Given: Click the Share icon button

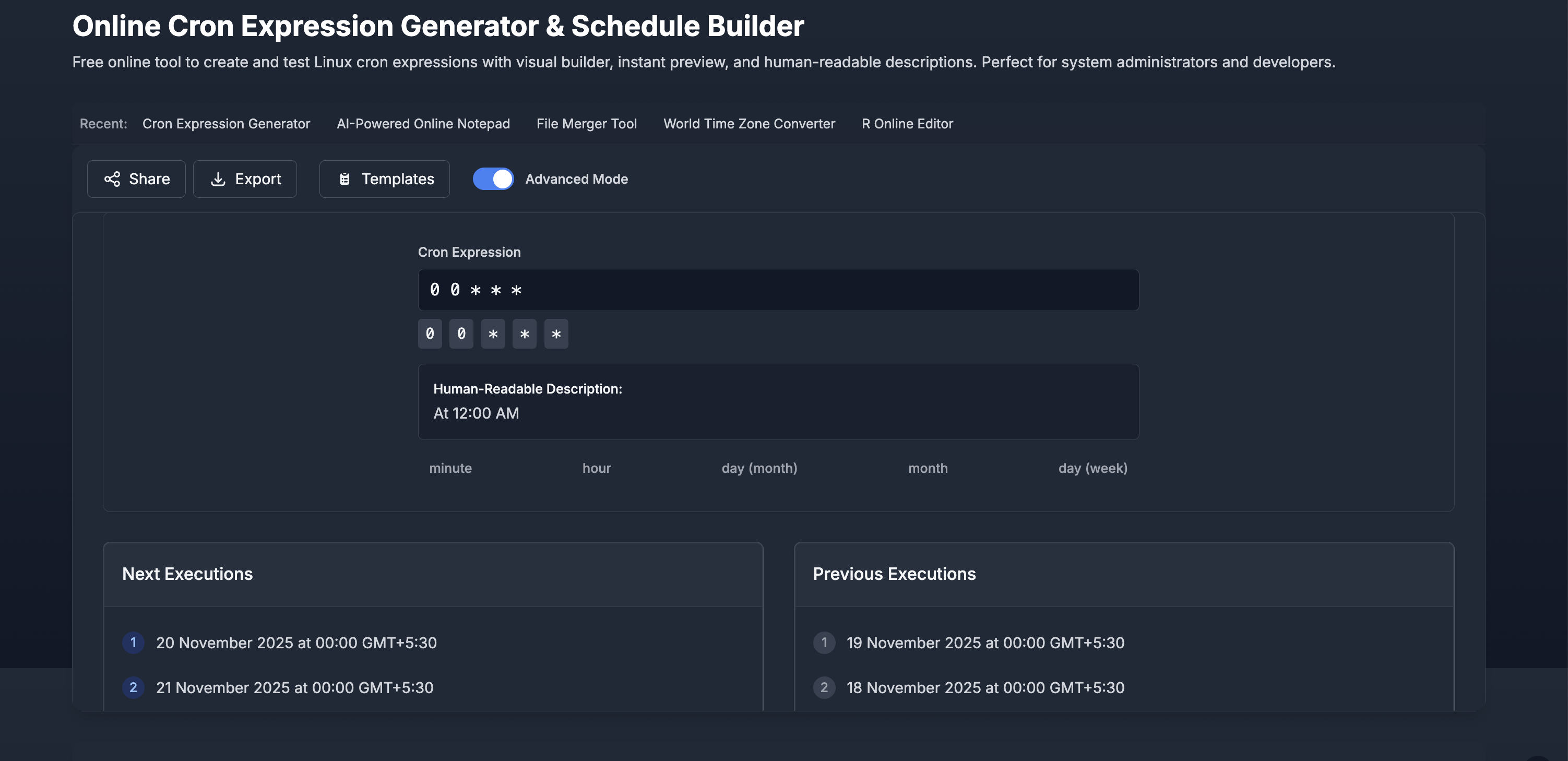Looking at the screenshot, I should (112, 179).
